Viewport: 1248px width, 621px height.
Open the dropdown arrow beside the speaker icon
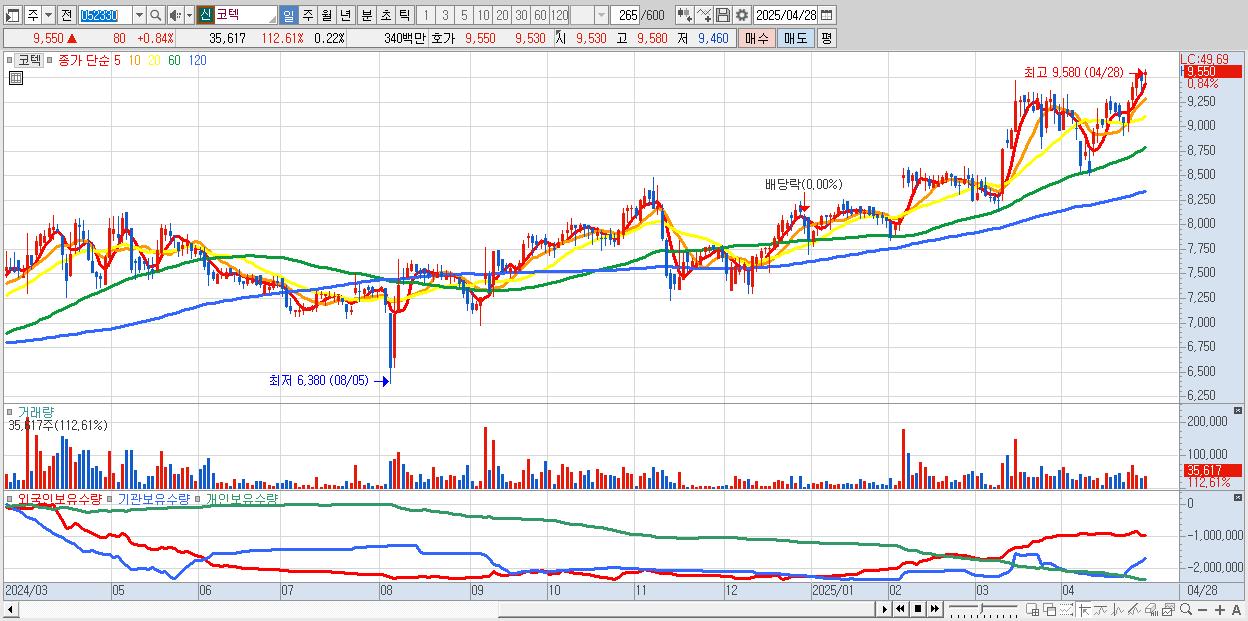pos(189,15)
